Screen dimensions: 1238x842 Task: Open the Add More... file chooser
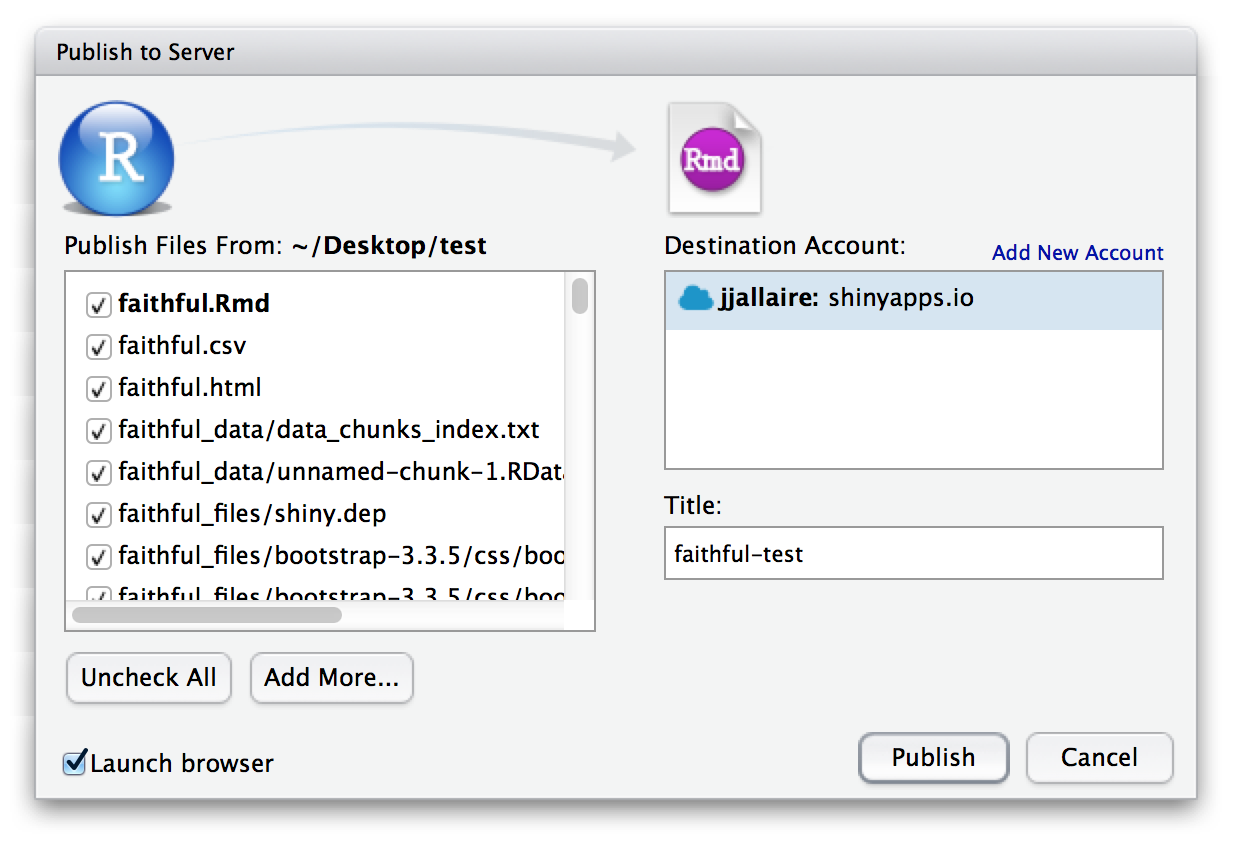click(x=331, y=678)
